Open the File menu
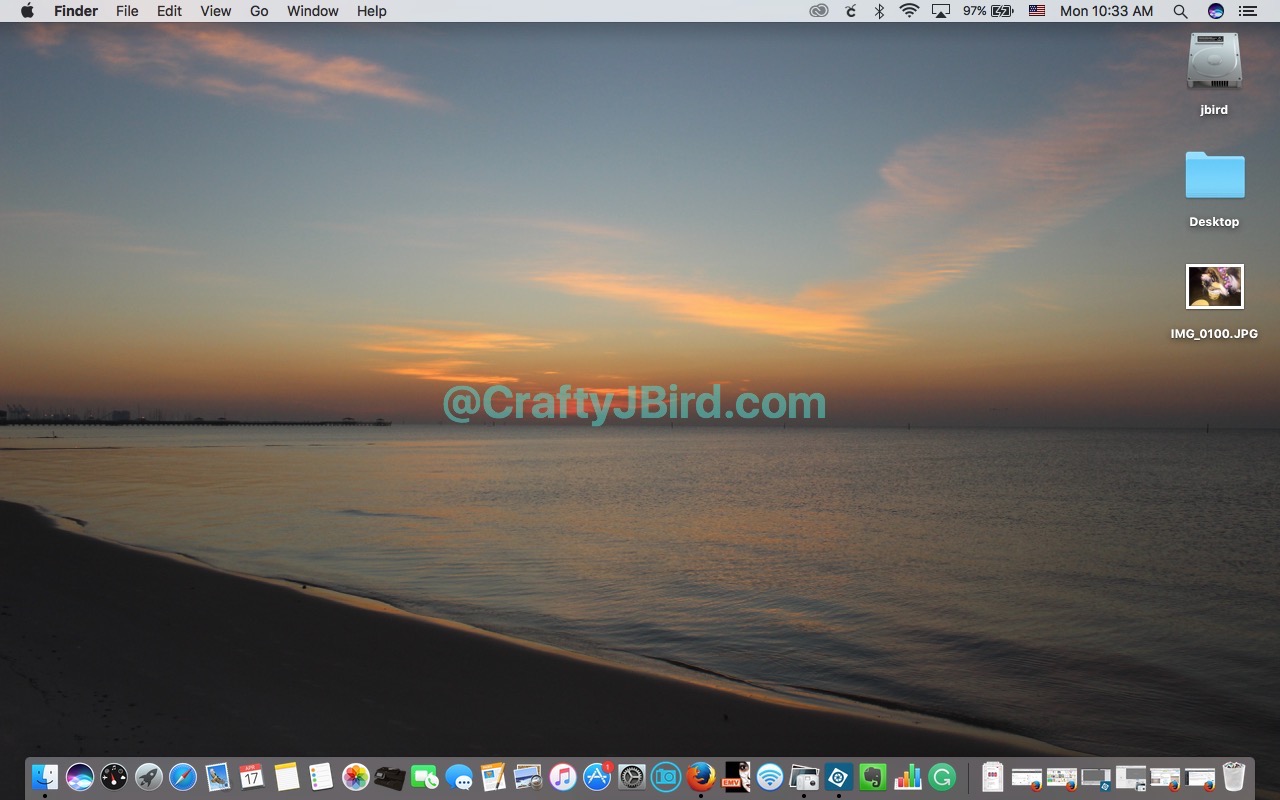Screen dimensions: 1280x800 [x=127, y=11]
